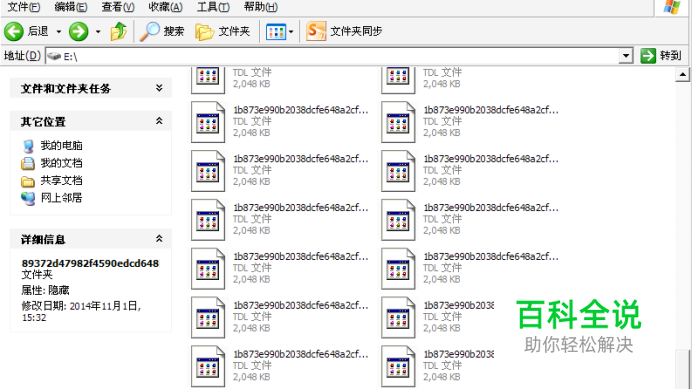Open the 文件(F) menu

[24, 7]
